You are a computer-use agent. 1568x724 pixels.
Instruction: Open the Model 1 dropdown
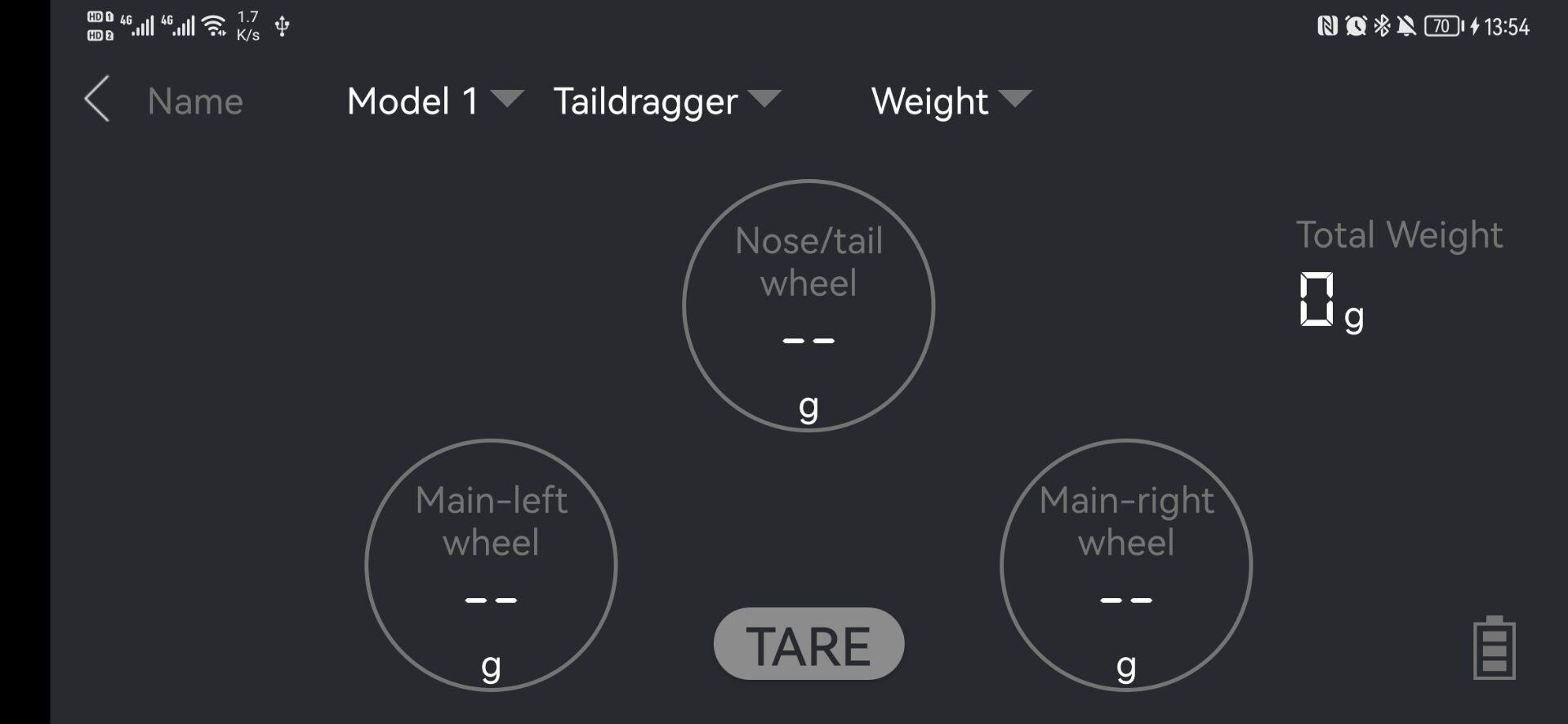click(435, 101)
